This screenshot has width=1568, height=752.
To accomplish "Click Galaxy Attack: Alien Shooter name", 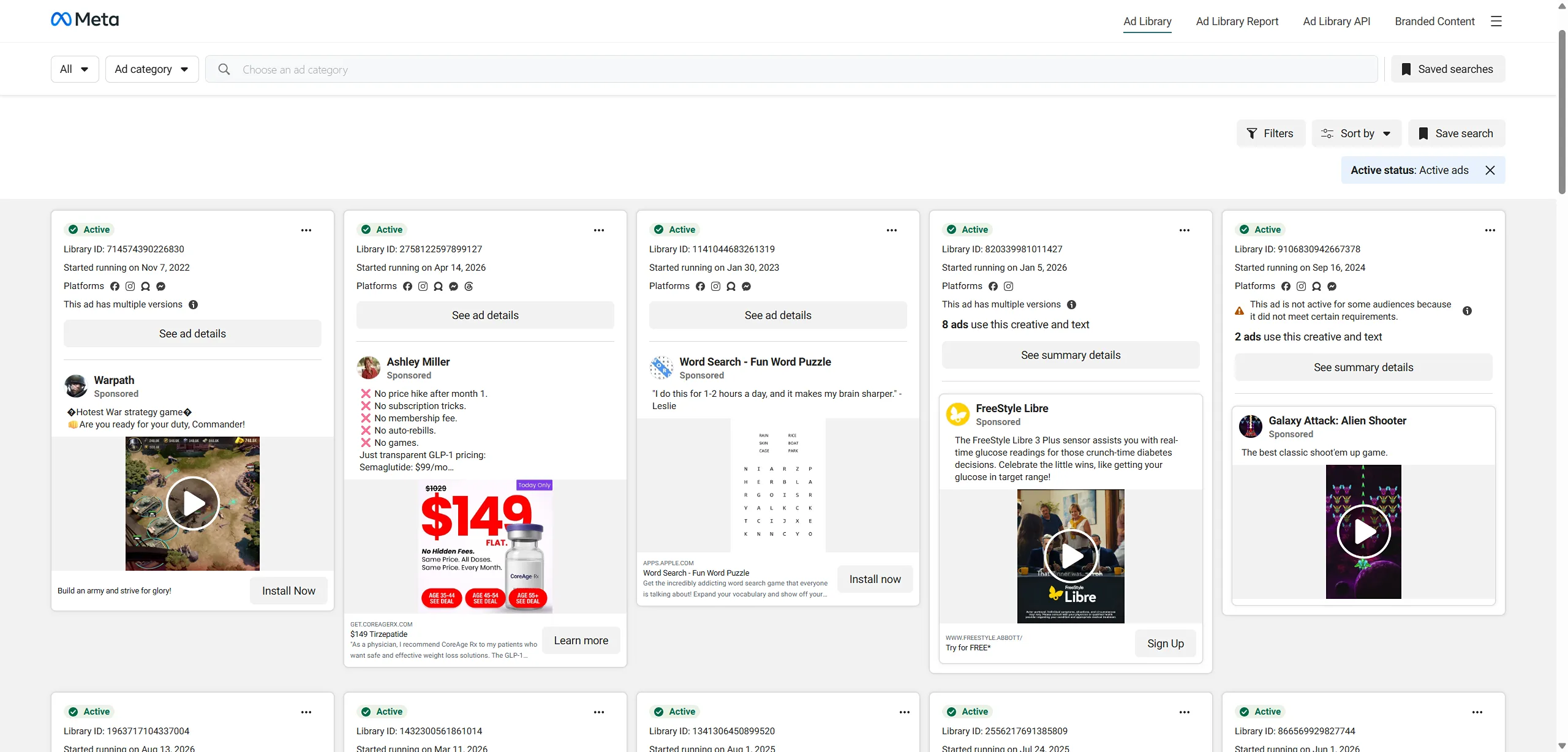I will pyautogui.click(x=1337, y=421).
